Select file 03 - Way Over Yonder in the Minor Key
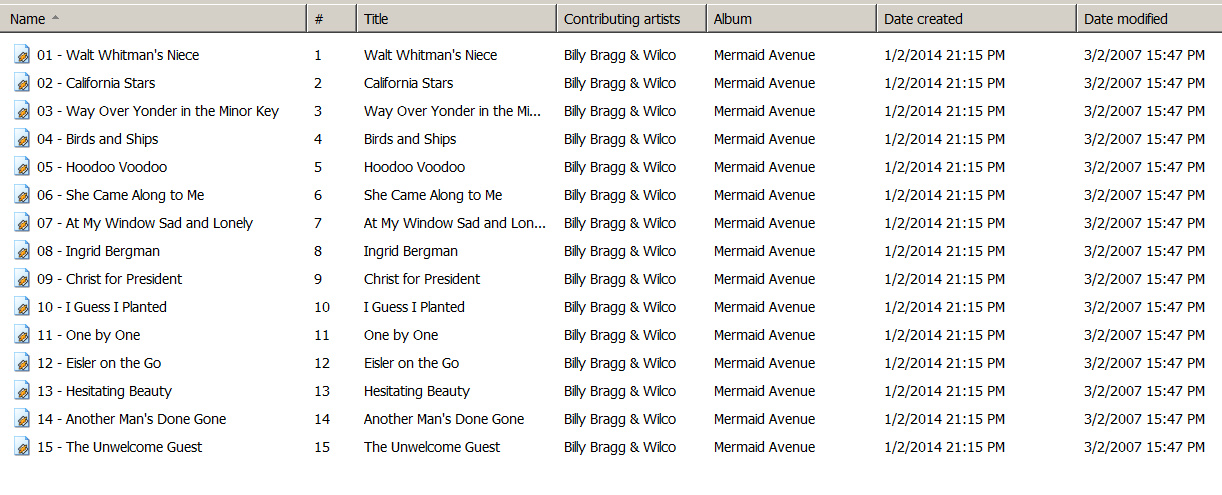This screenshot has height=495, width=1222. click(x=158, y=111)
